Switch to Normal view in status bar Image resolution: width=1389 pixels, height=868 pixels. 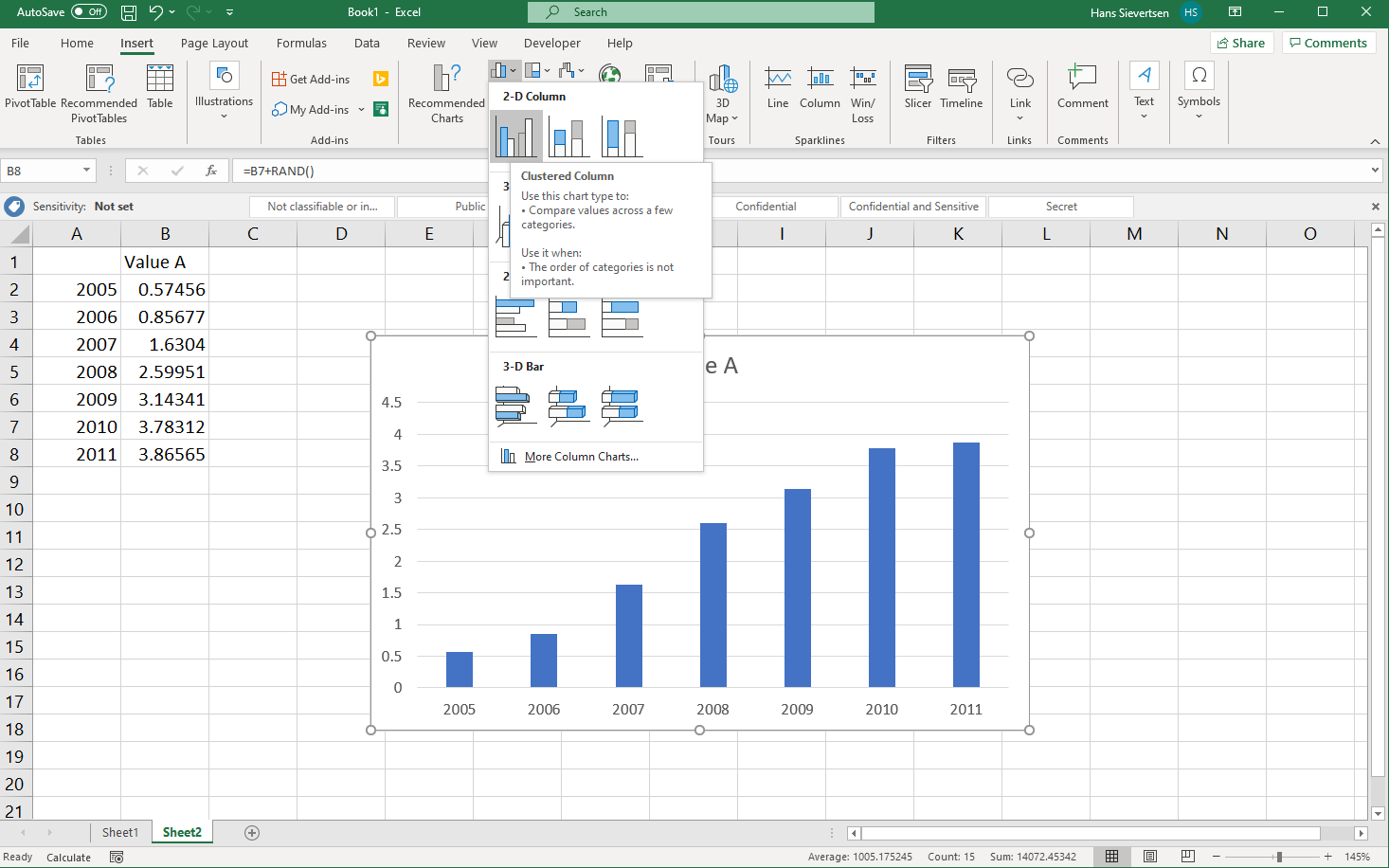coord(1111,857)
